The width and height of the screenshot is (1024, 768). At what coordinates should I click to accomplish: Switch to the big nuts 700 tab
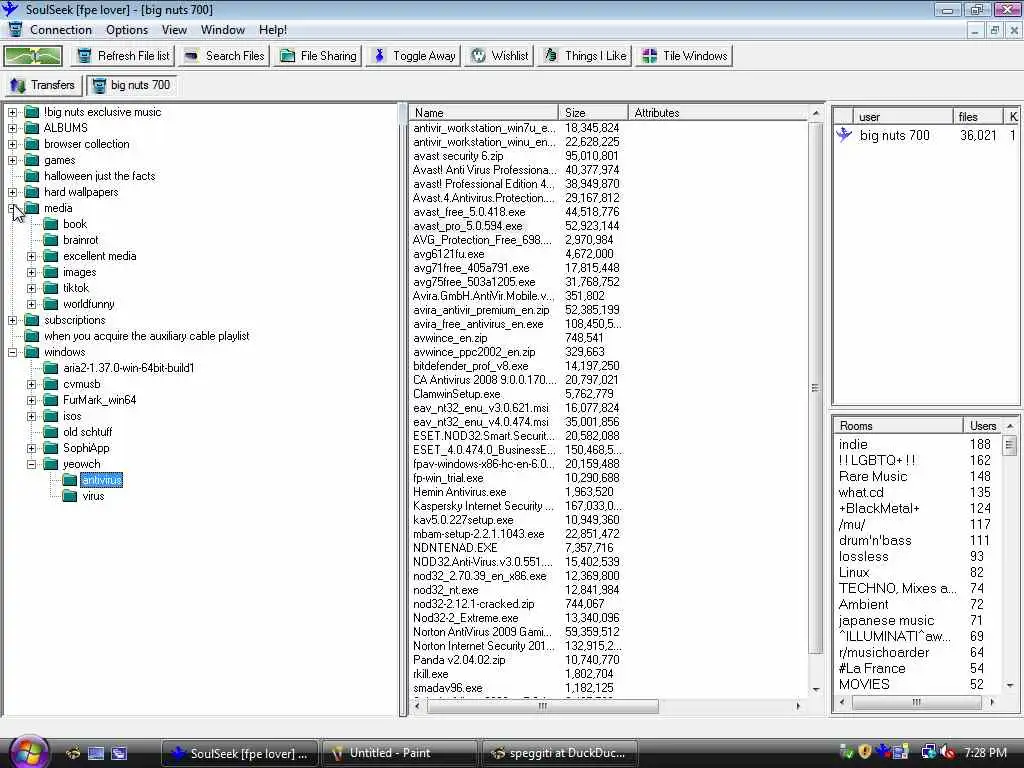point(133,85)
